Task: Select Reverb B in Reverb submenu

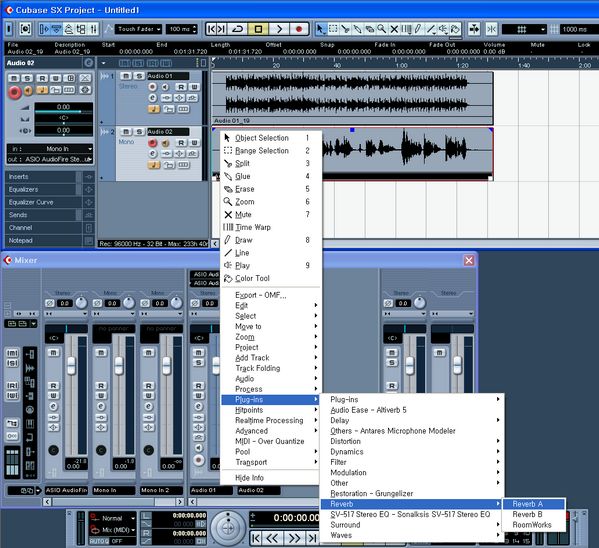Action: click(x=534, y=514)
